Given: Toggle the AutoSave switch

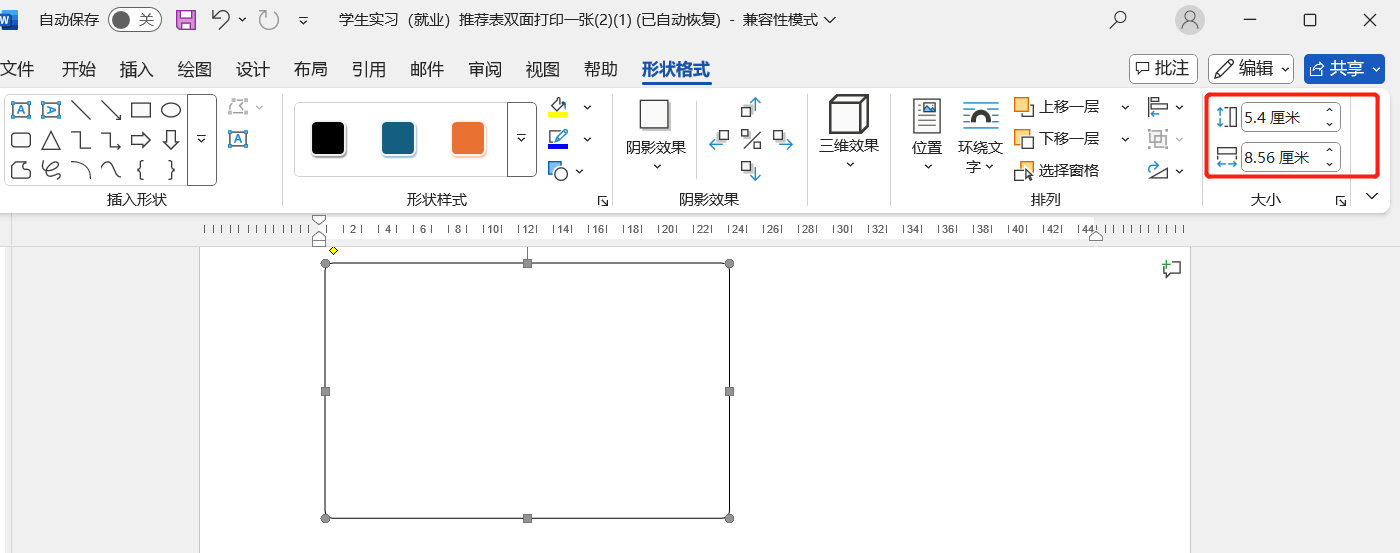Looking at the screenshot, I should coord(135,20).
